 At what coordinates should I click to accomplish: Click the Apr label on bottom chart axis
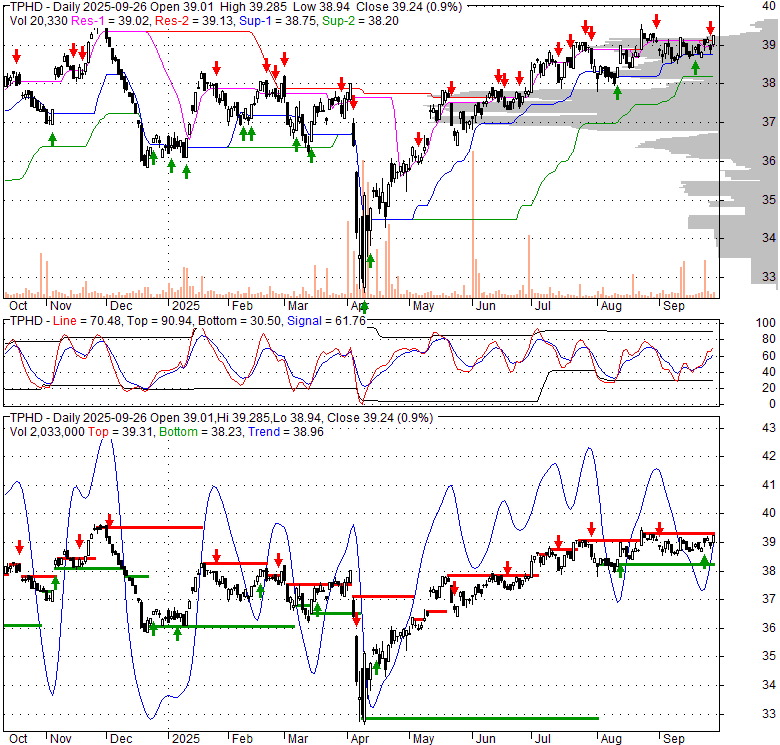360,739
